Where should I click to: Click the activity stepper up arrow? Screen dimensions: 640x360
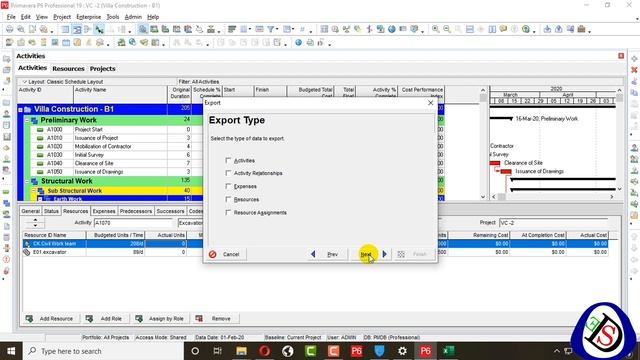pos(36,220)
